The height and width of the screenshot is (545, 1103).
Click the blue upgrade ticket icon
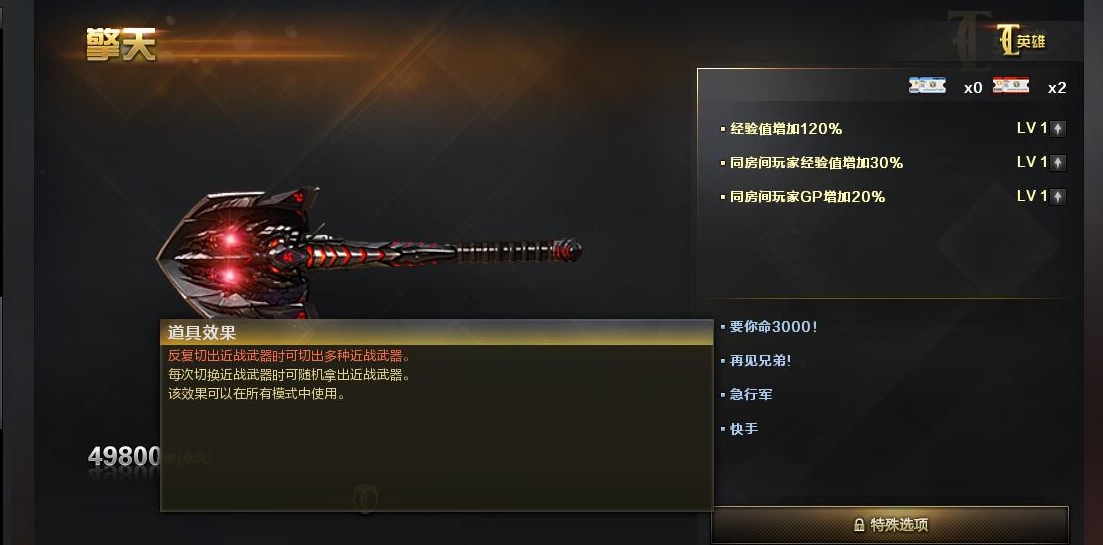[x=926, y=86]
